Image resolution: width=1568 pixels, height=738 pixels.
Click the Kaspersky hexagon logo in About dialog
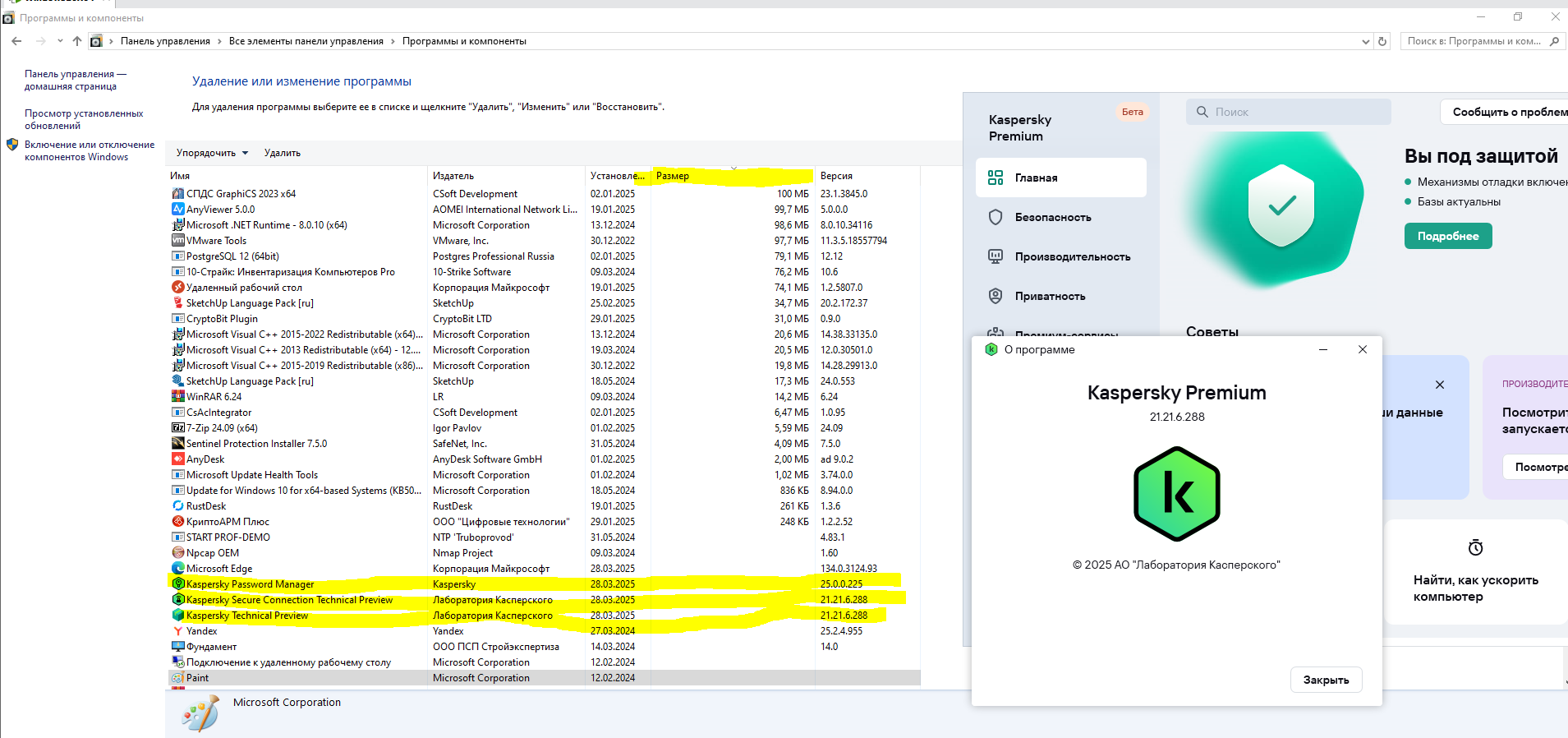(x=1176, y=494)
